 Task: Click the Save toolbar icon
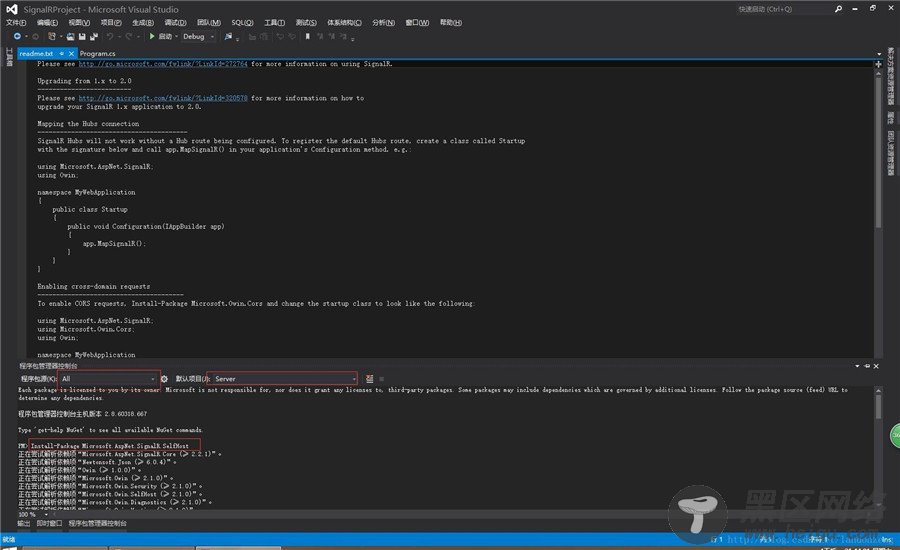[x=82, y=36]
